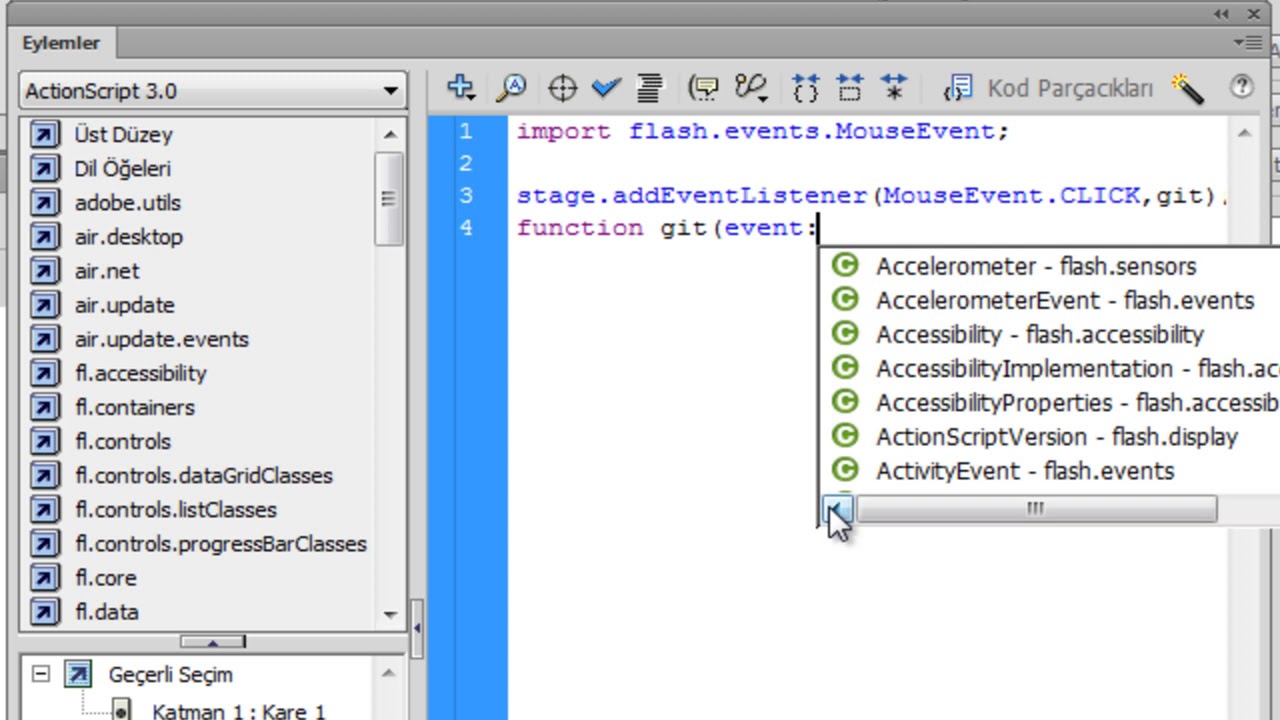
Task: Click code hint scroll left arrow
Action: tap(838, 509)
